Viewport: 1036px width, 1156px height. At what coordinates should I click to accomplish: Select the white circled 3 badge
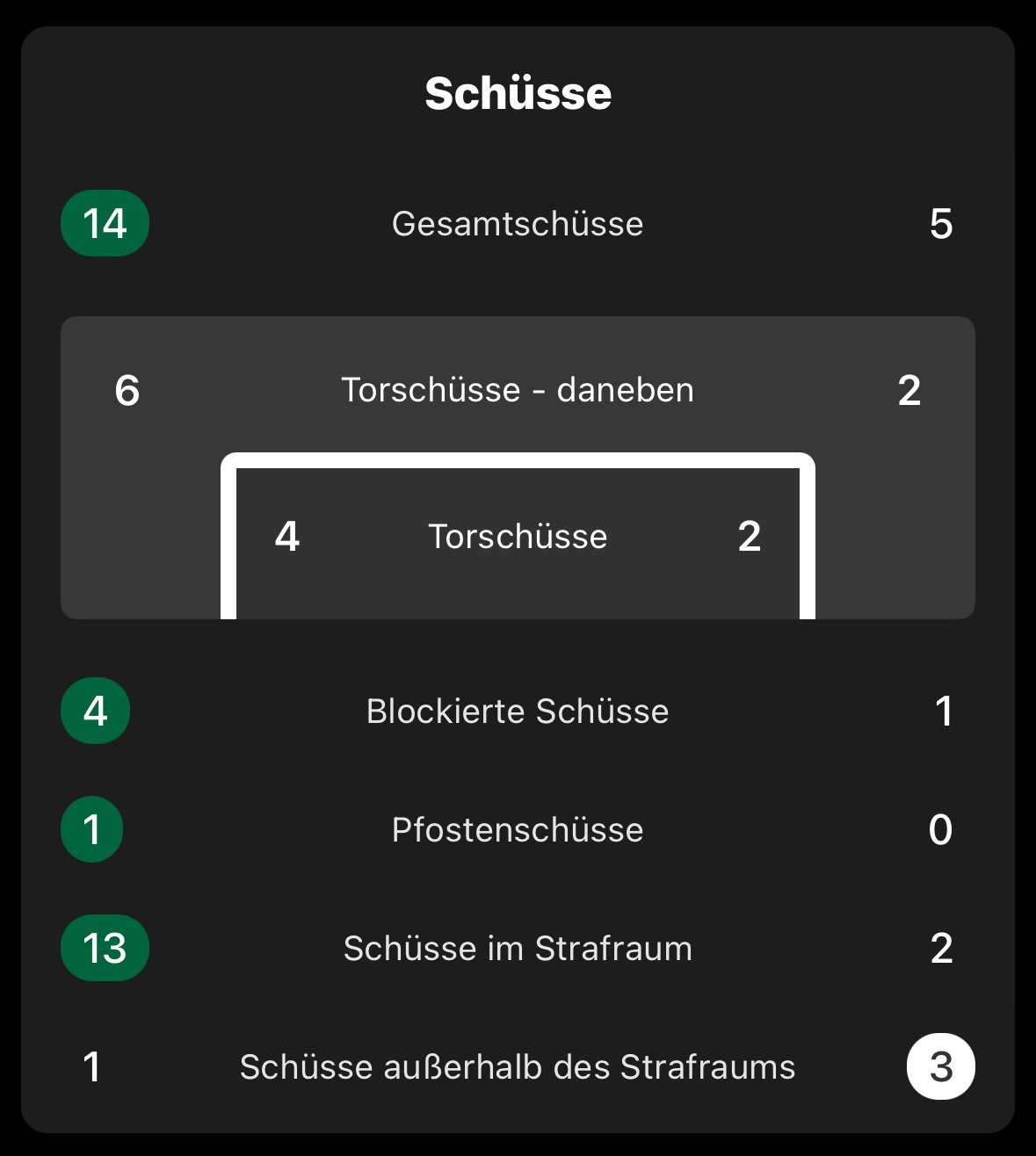941,1066
